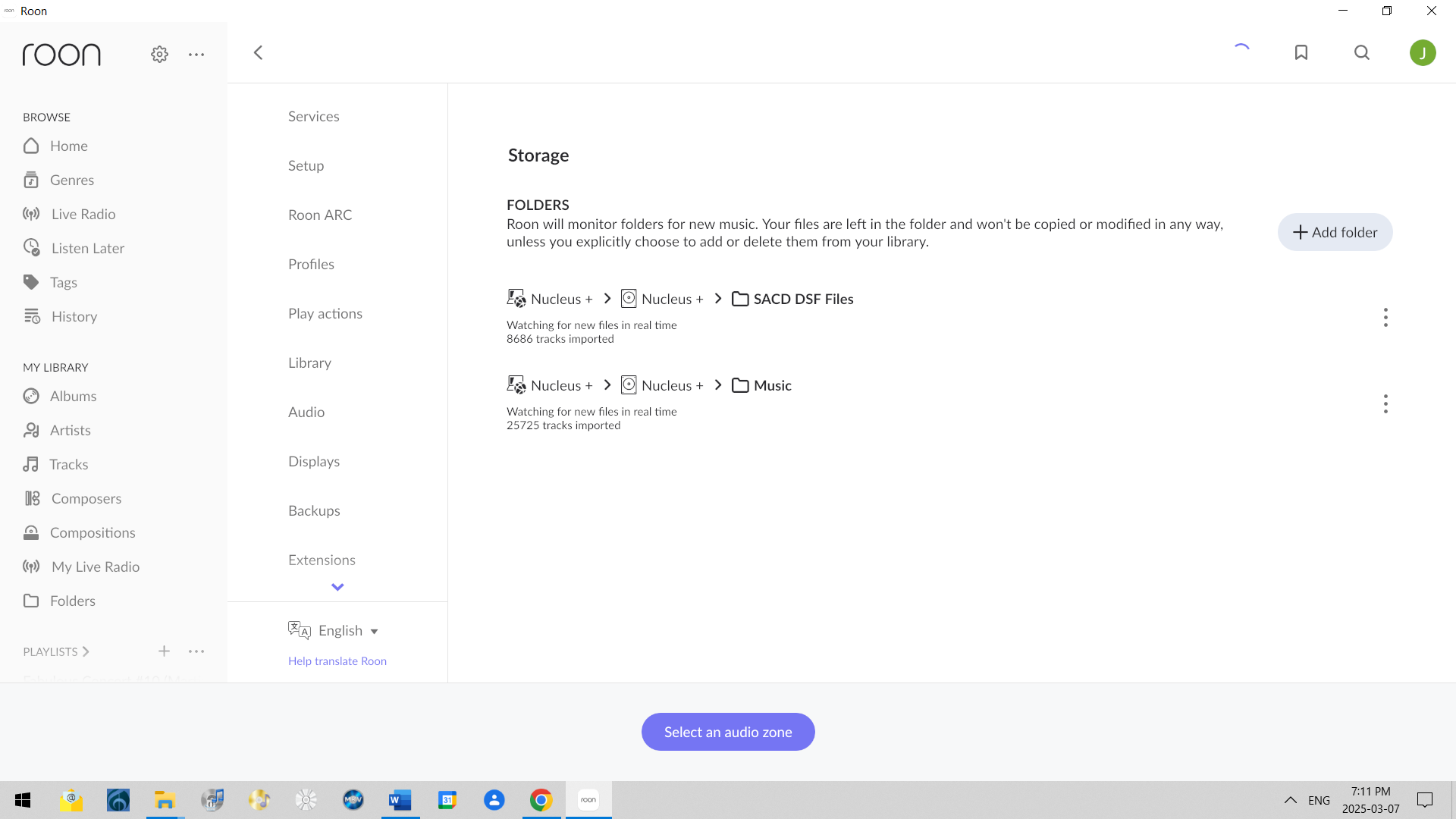Image resolution: width=1456 pixels, height=819 pixels.
Task: Open search magnifier icon
Action: pos(1362,52)
